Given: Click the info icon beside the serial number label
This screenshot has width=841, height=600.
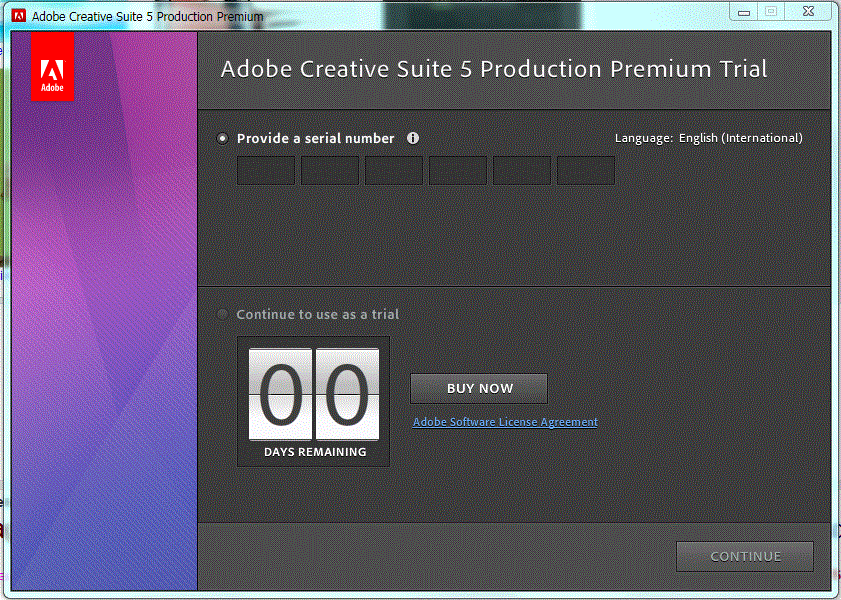Looking at the screenshot, I should click(x=413, y=139).
